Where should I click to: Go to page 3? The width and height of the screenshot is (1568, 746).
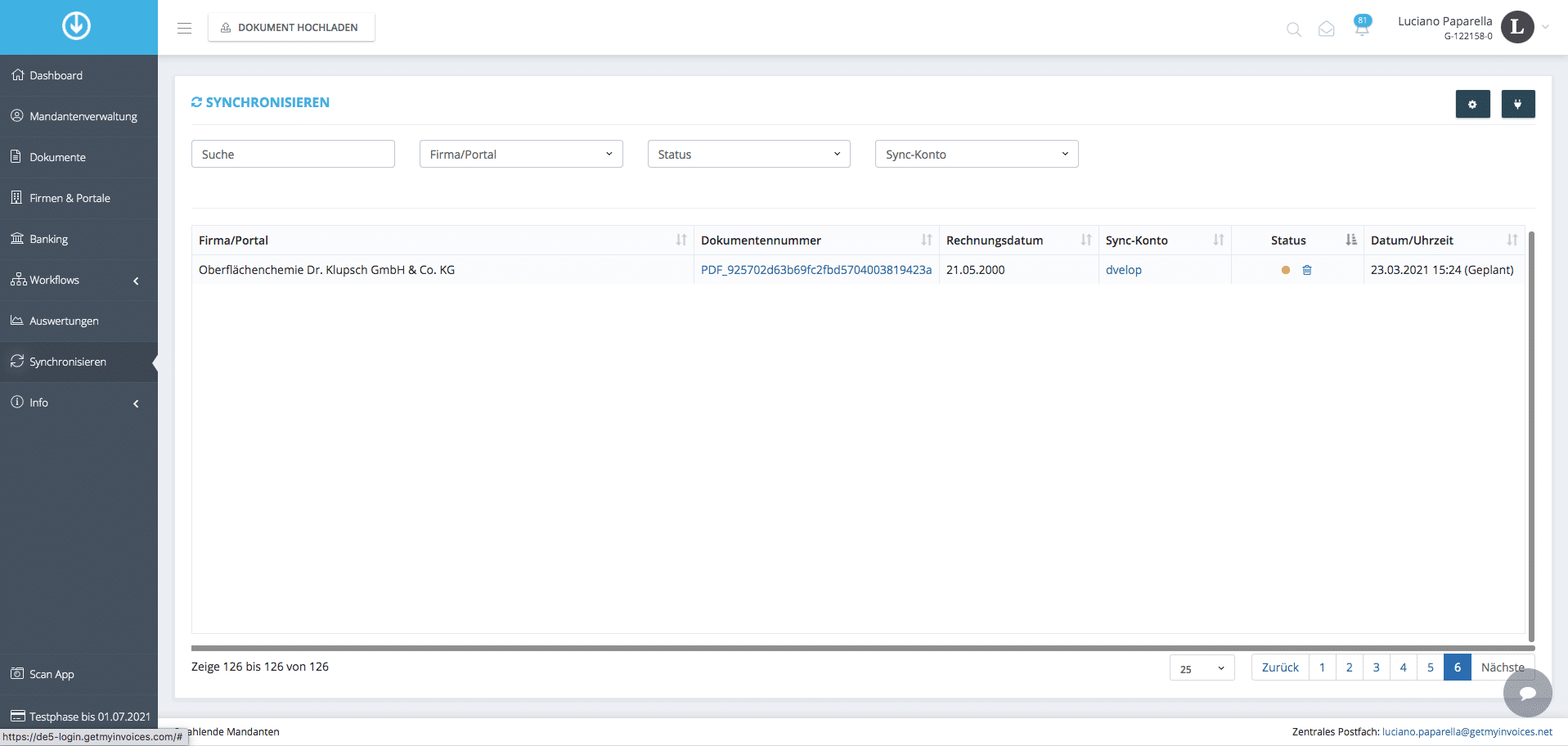pos(1377,667)
